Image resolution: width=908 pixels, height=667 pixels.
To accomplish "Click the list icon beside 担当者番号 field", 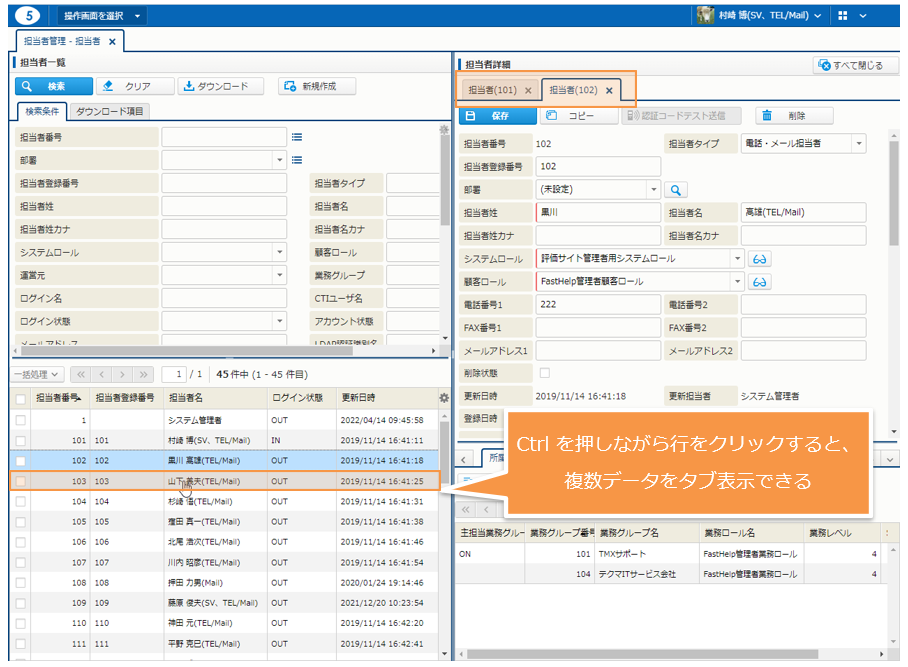I will [x=297, y=136].
